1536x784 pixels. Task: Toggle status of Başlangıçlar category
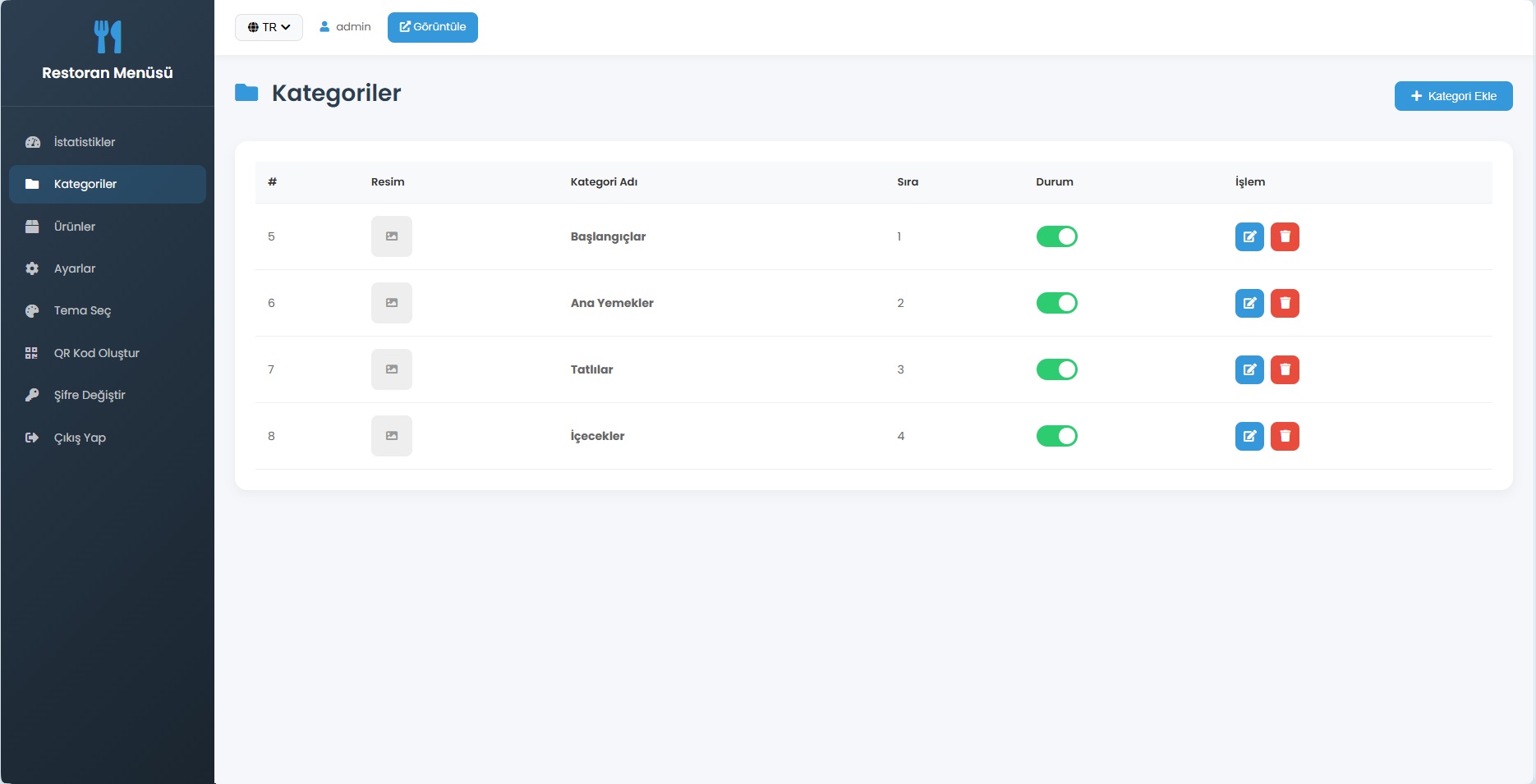pos(1056,236)
